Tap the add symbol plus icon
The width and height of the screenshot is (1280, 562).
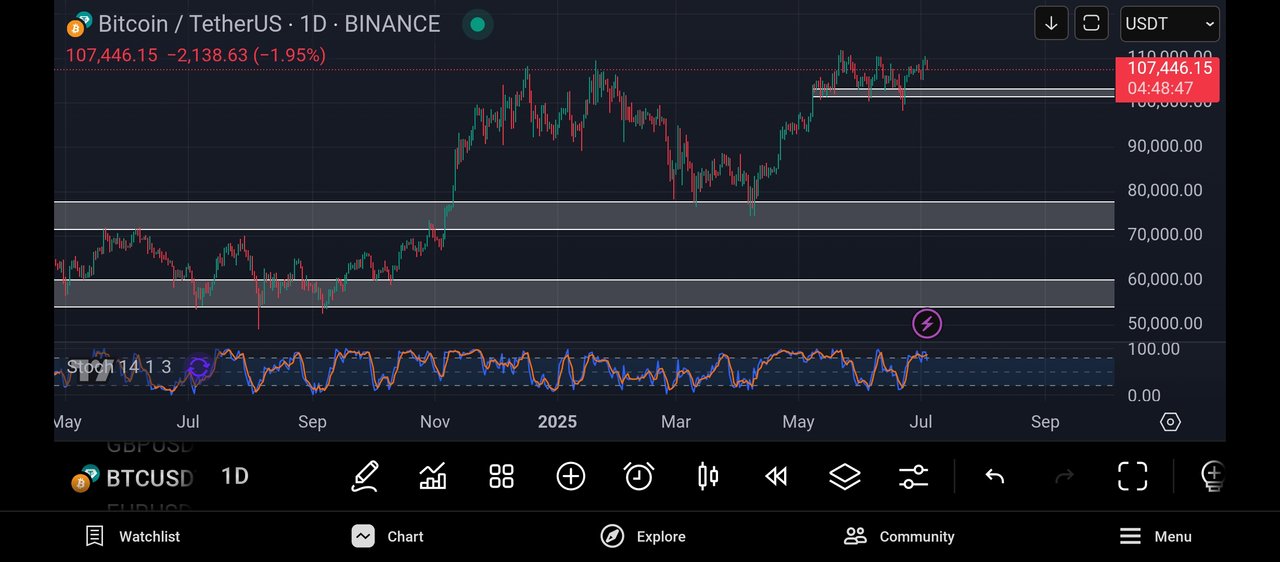pyautogui.click(x=570, y=476)
